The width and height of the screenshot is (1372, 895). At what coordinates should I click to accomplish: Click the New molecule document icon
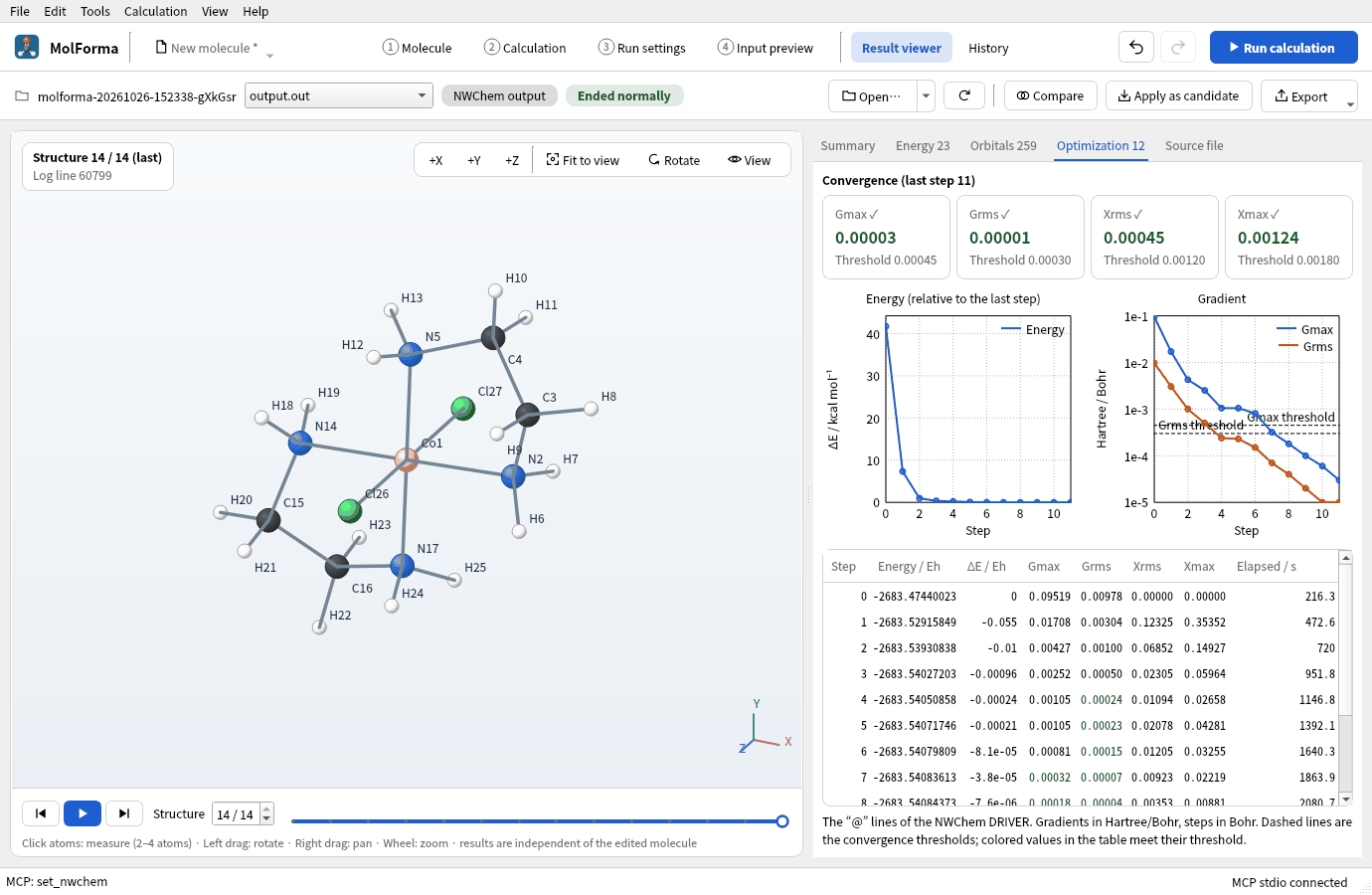[x=161, y=47]
